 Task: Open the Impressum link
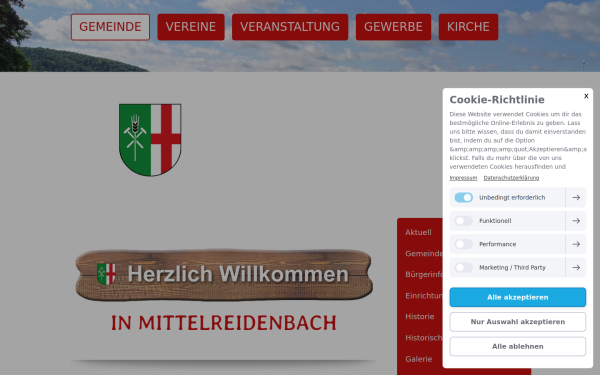pyautogui.click(x=463, y=178)
